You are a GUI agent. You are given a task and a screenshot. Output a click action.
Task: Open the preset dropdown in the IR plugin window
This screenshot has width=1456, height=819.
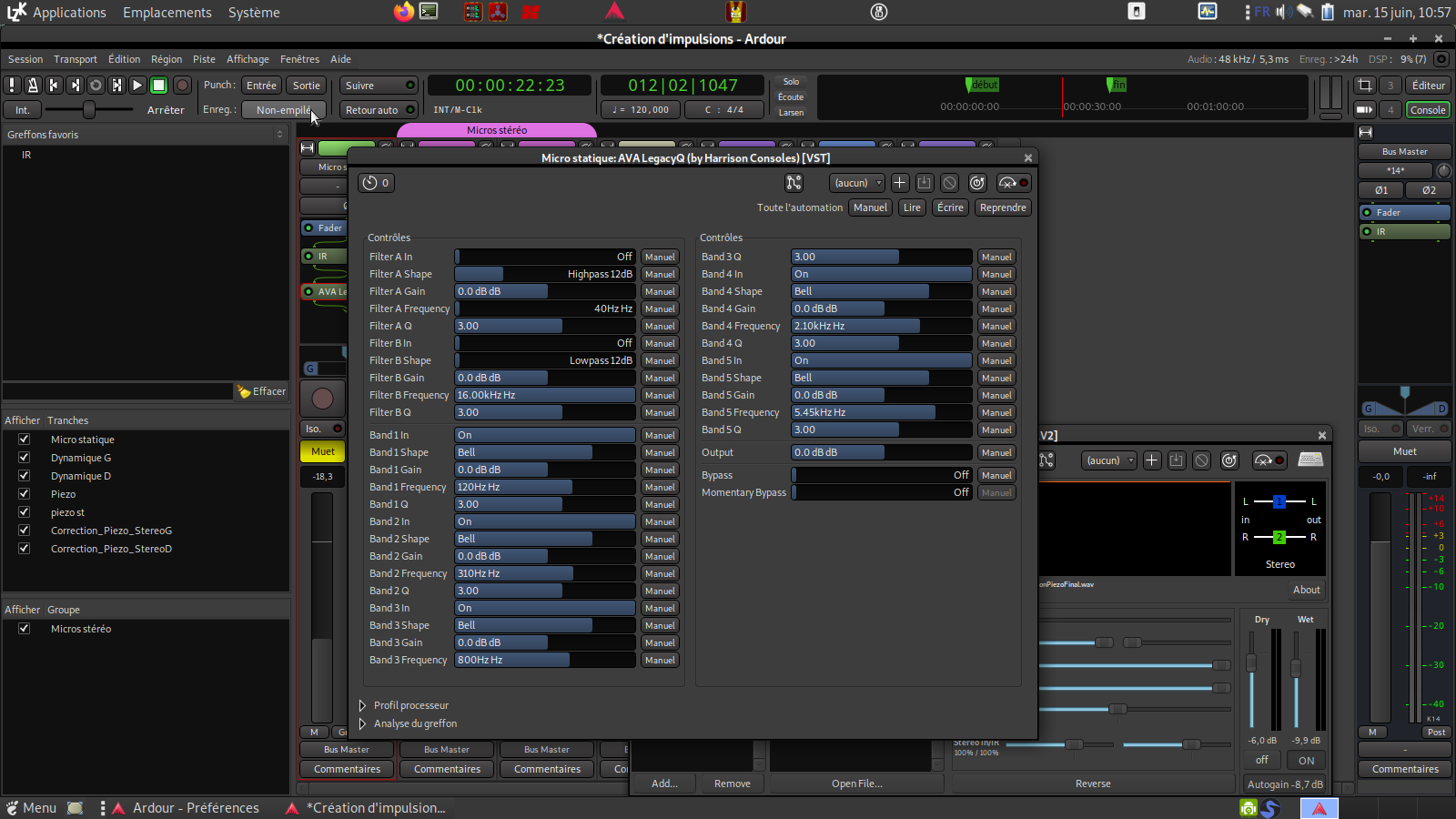click(x=1109, y=460)
